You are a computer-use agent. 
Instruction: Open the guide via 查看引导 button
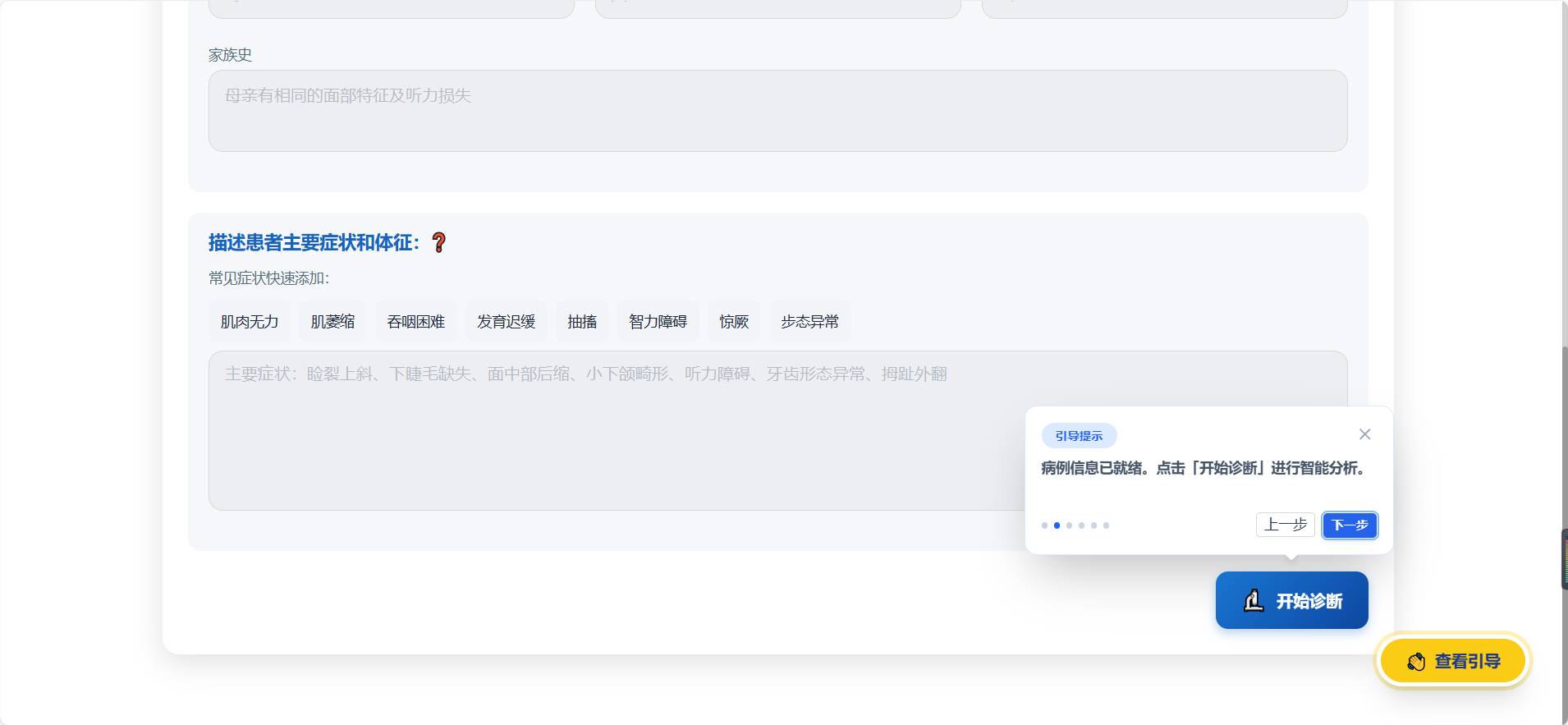pyautogui.click(x=1452, y=661)
